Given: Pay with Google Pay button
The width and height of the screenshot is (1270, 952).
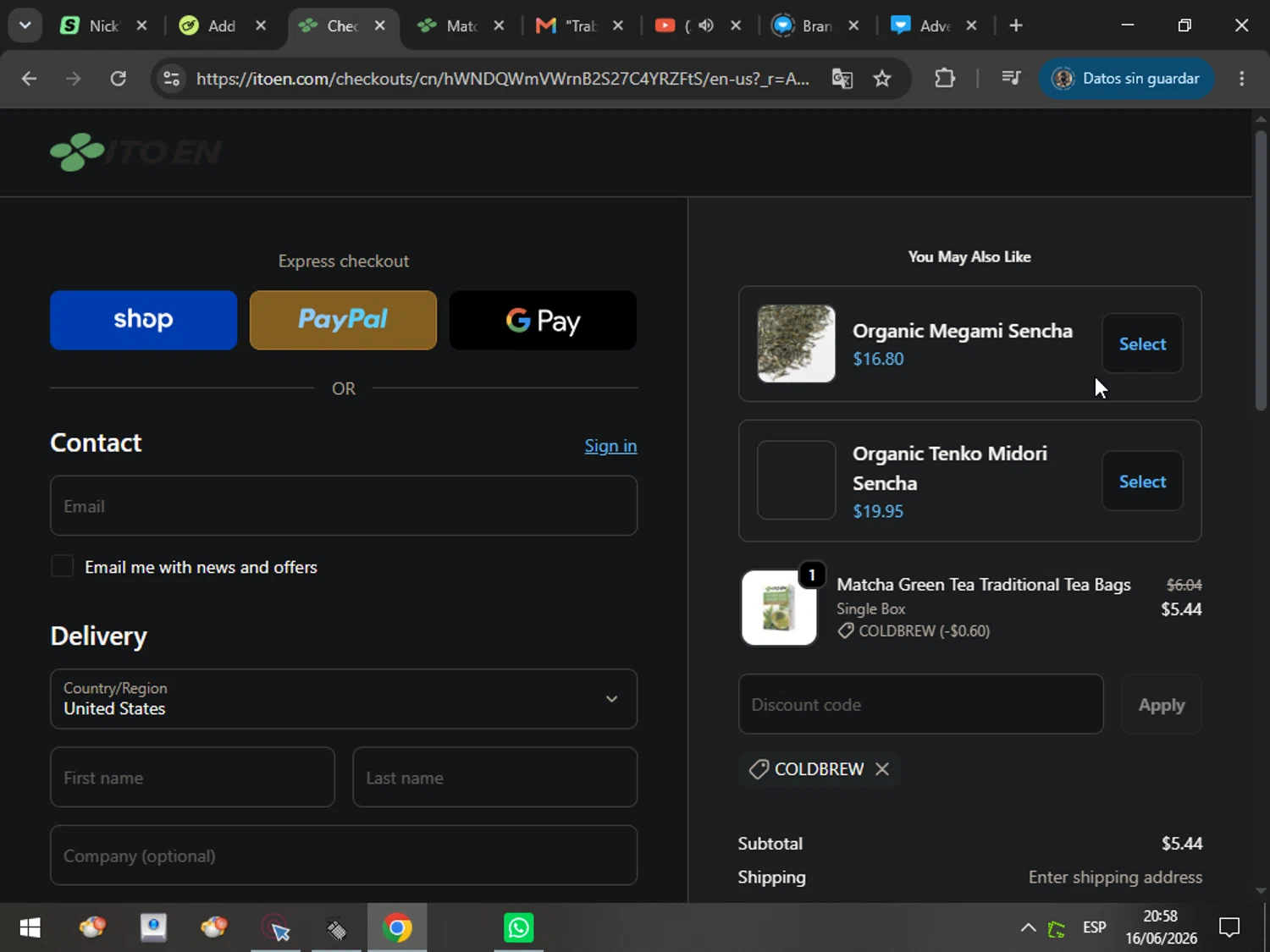Looking at the screenshot, I should point(543,320).
